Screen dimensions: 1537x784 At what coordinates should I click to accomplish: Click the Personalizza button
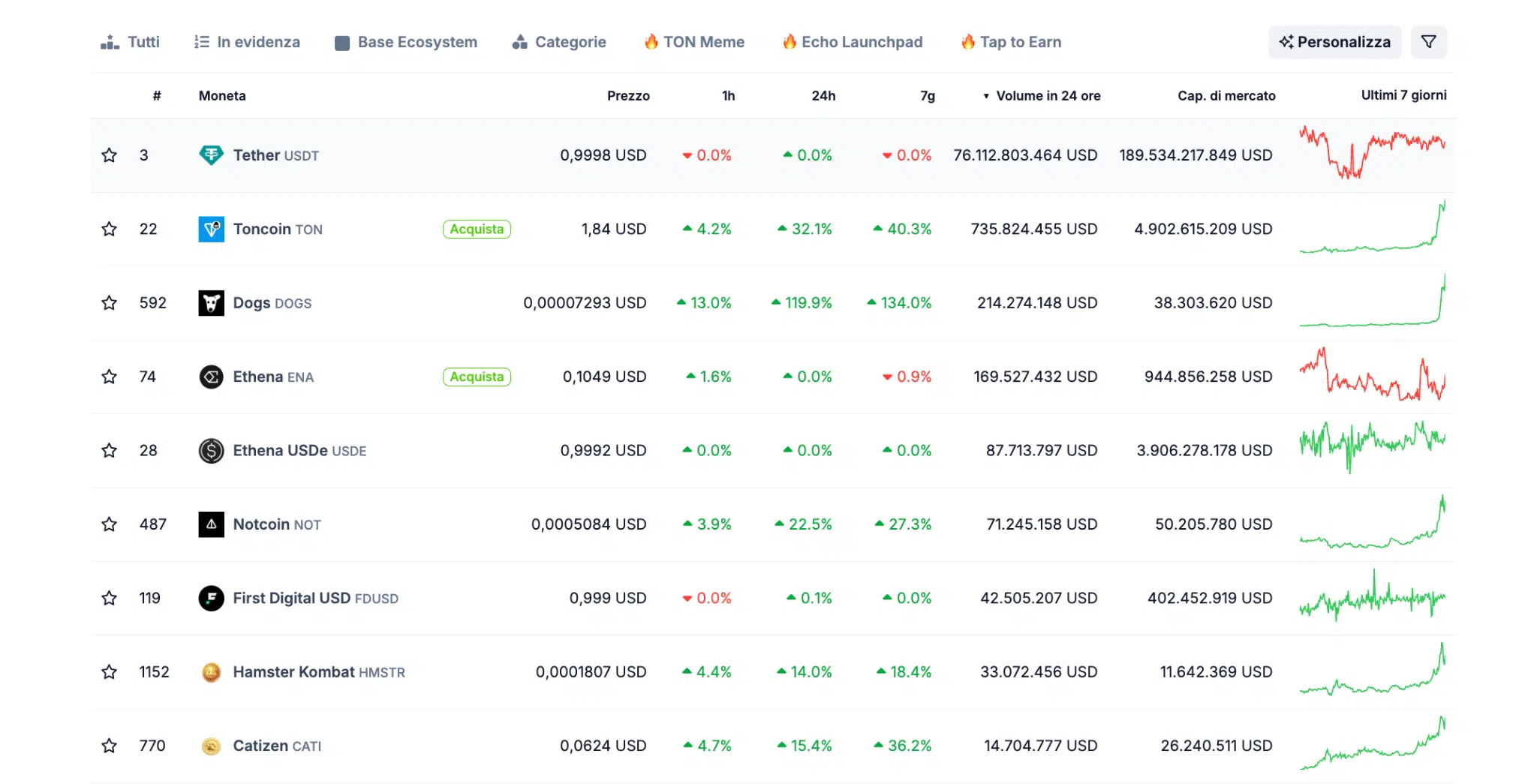pos(1335,42)
